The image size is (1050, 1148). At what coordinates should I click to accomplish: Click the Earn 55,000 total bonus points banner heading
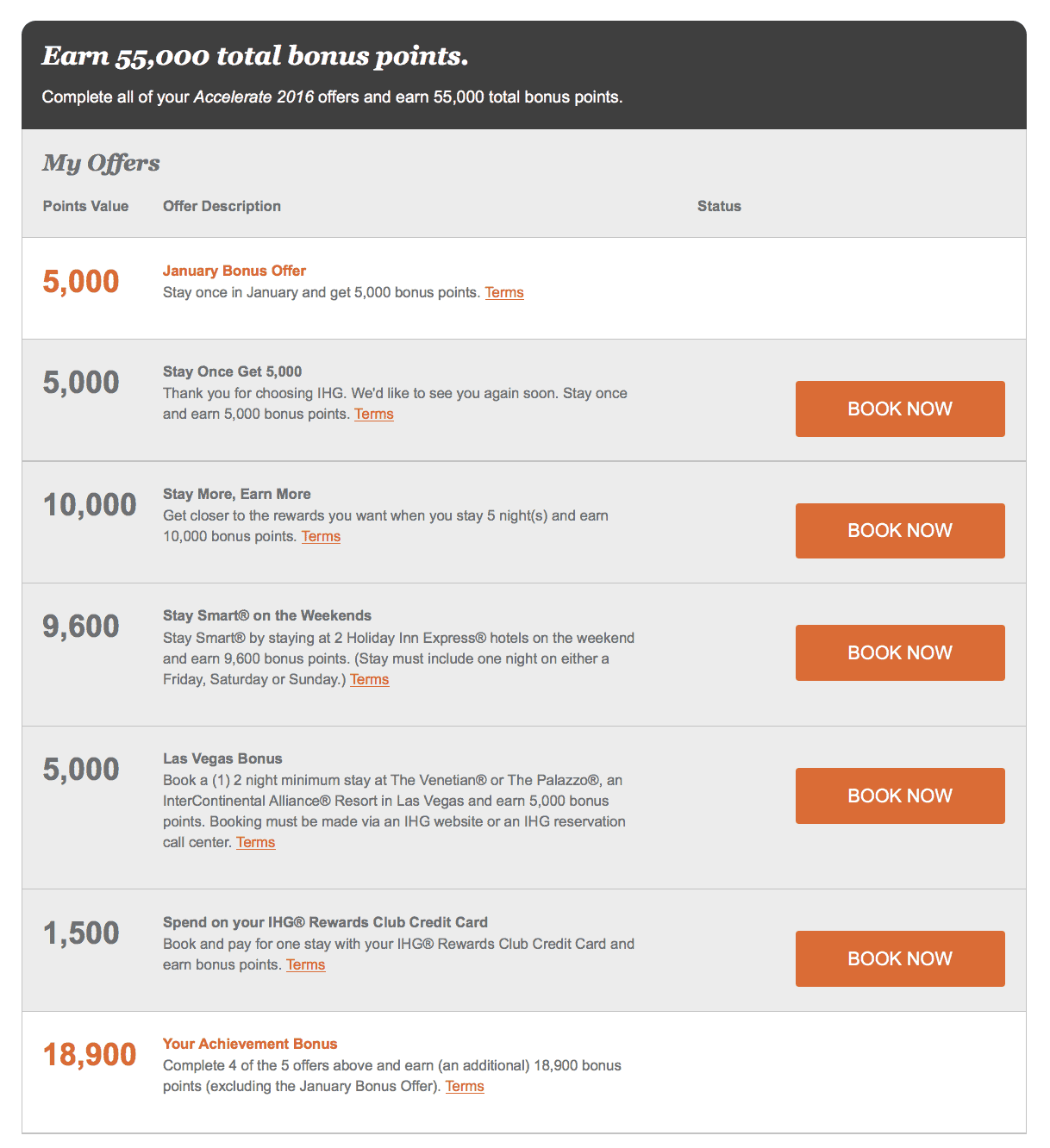pyautogui.click(x=255, y=56)
